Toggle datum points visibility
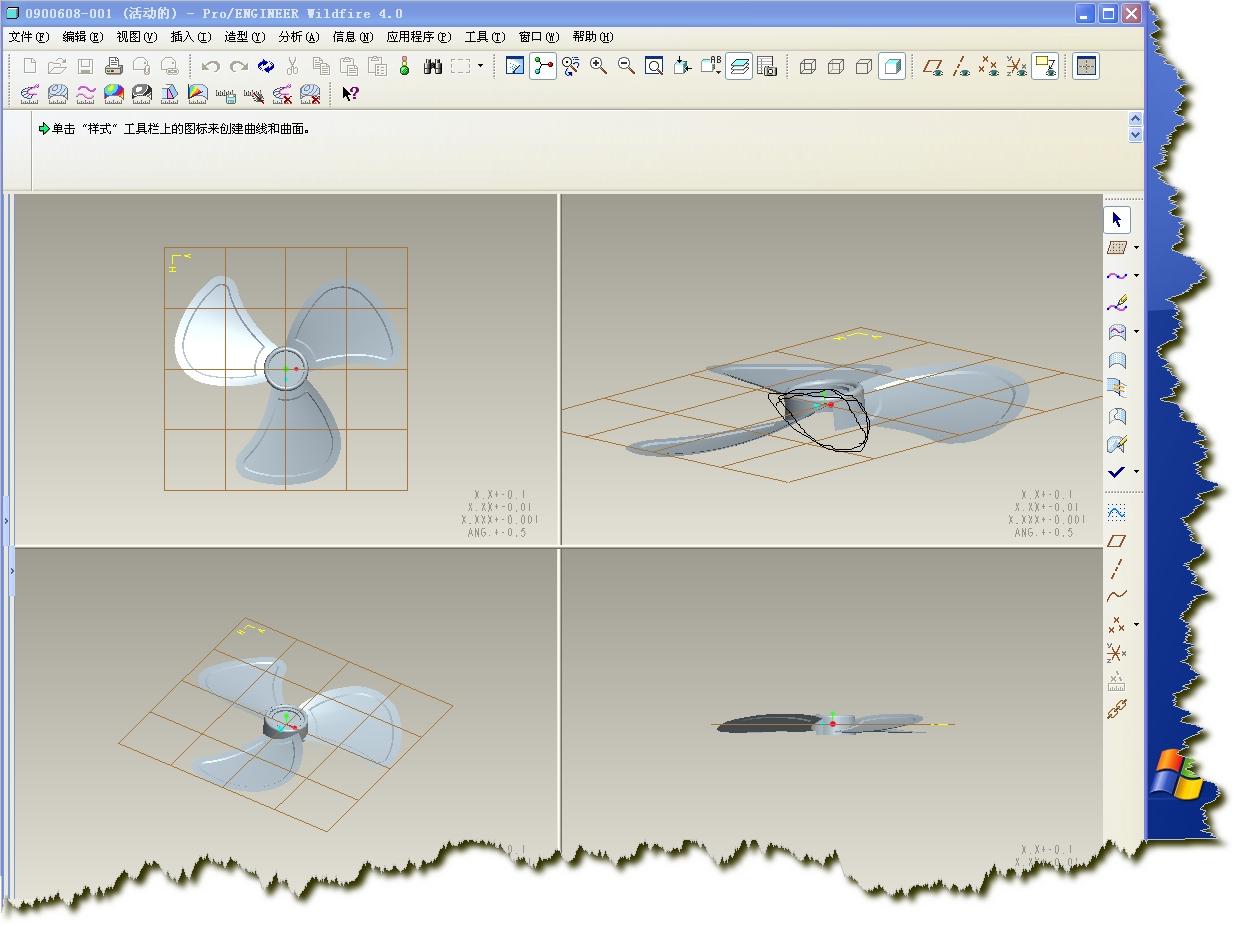The image size is (1233, 925). click(x=989, y=67)
